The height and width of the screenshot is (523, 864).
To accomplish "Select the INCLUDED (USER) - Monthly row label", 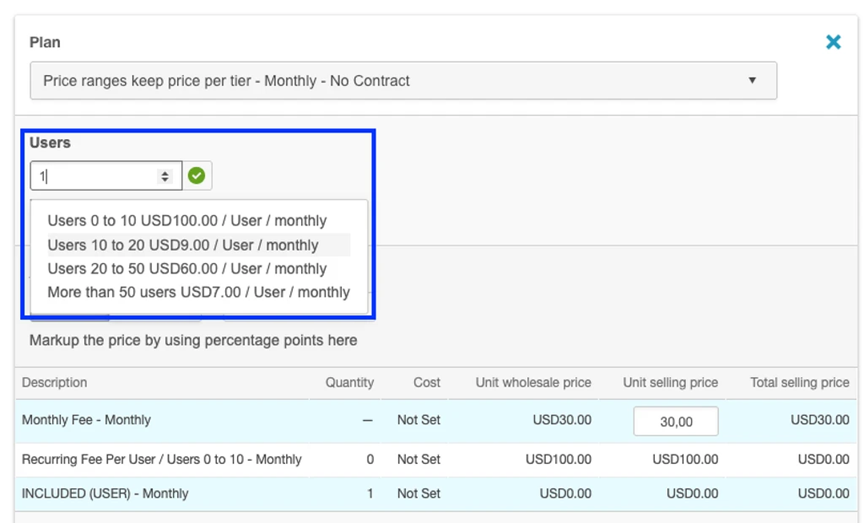I will click(x=105, y=493).
